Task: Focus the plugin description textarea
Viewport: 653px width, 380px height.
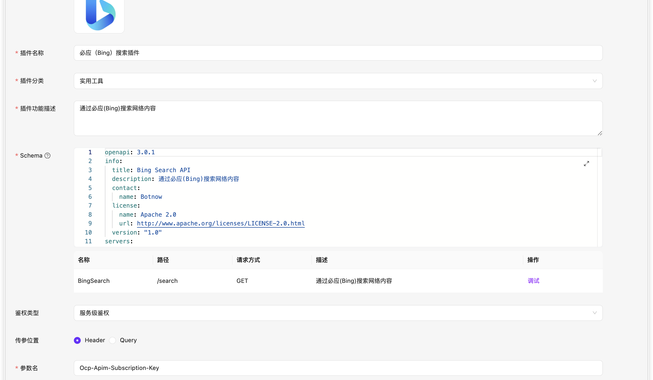Action: pos(338,118)
